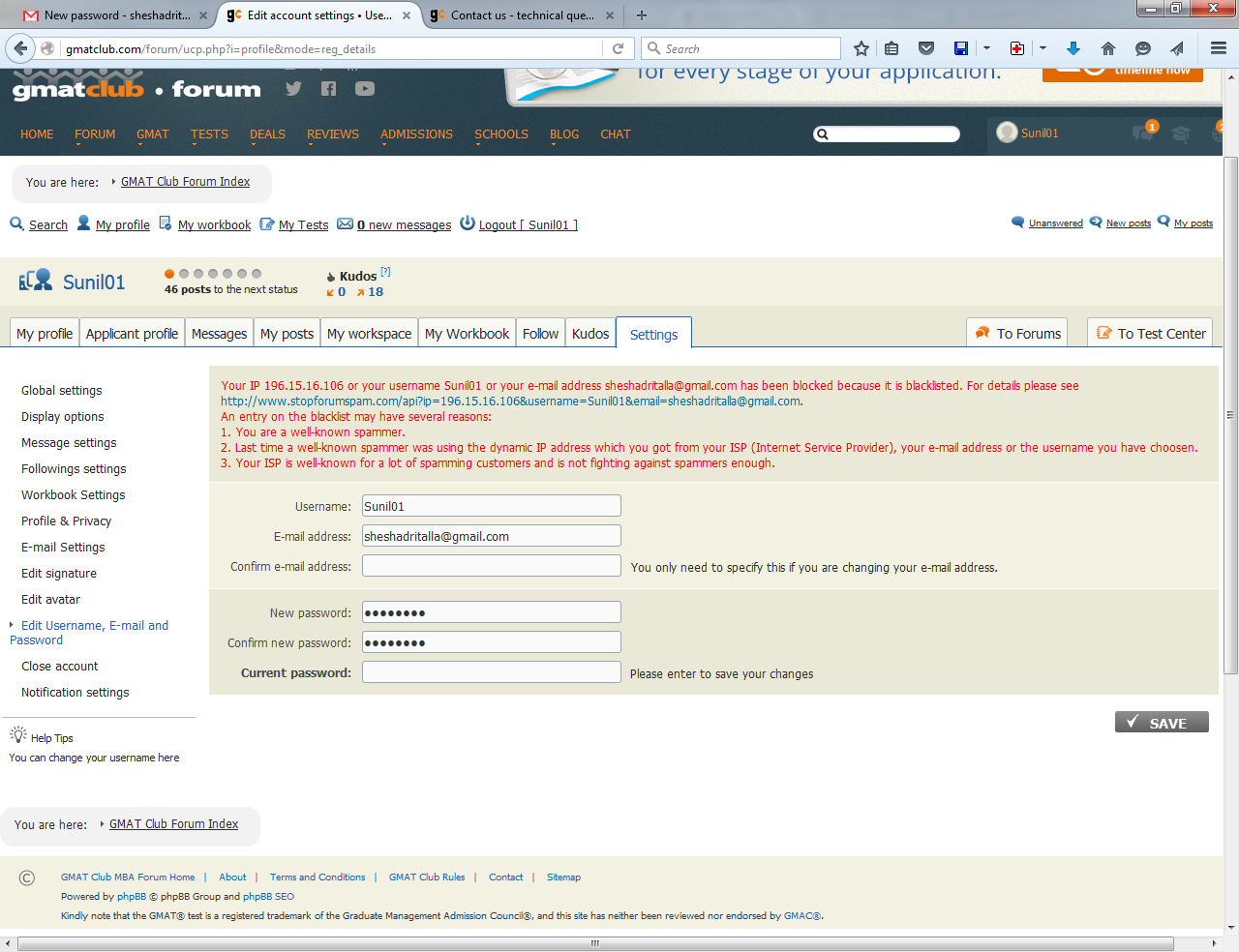
Task: Switch to the My profile tab
Action: point(45,333)
